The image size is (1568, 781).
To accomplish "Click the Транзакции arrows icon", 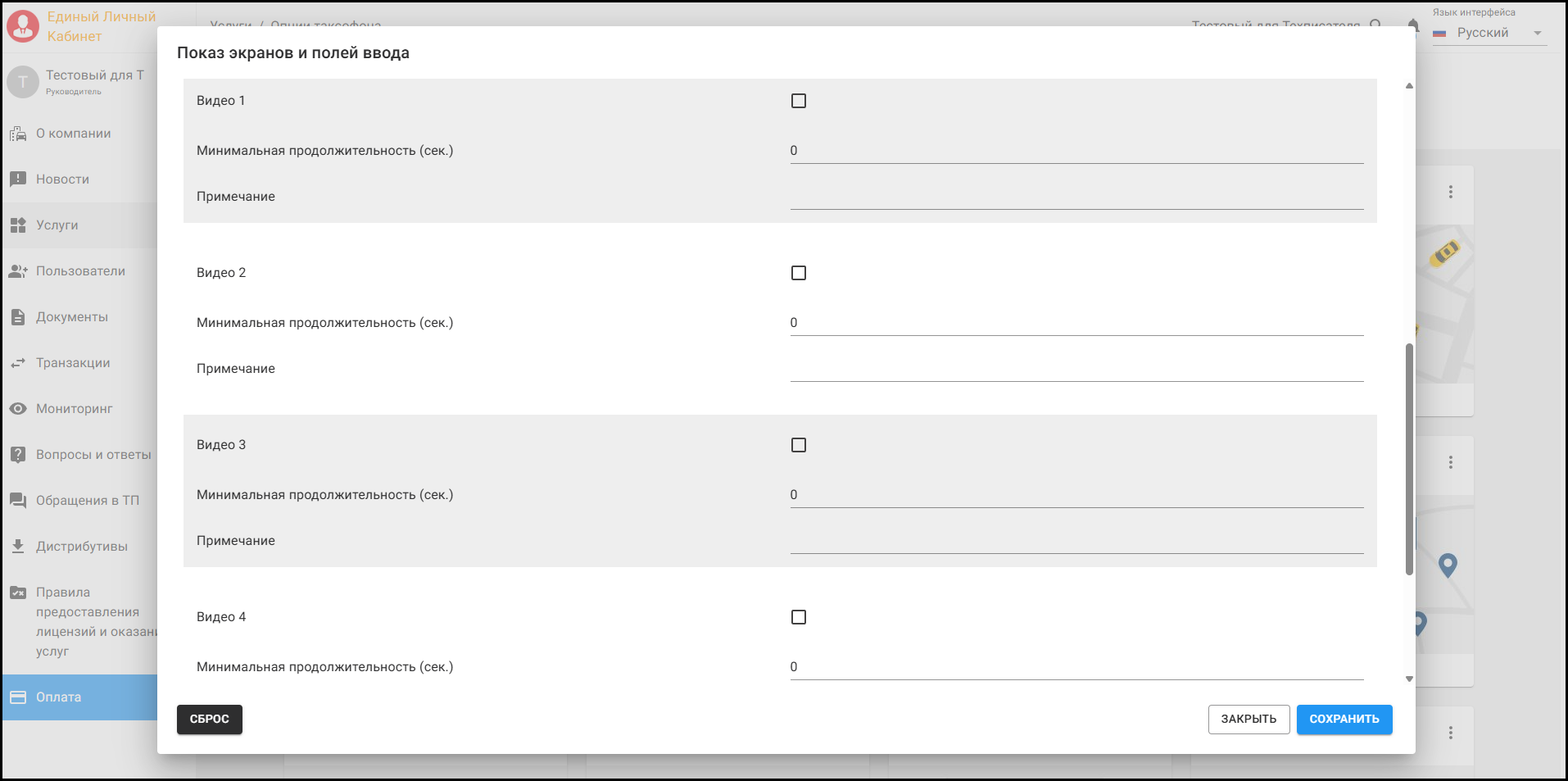I will point(18,363).
